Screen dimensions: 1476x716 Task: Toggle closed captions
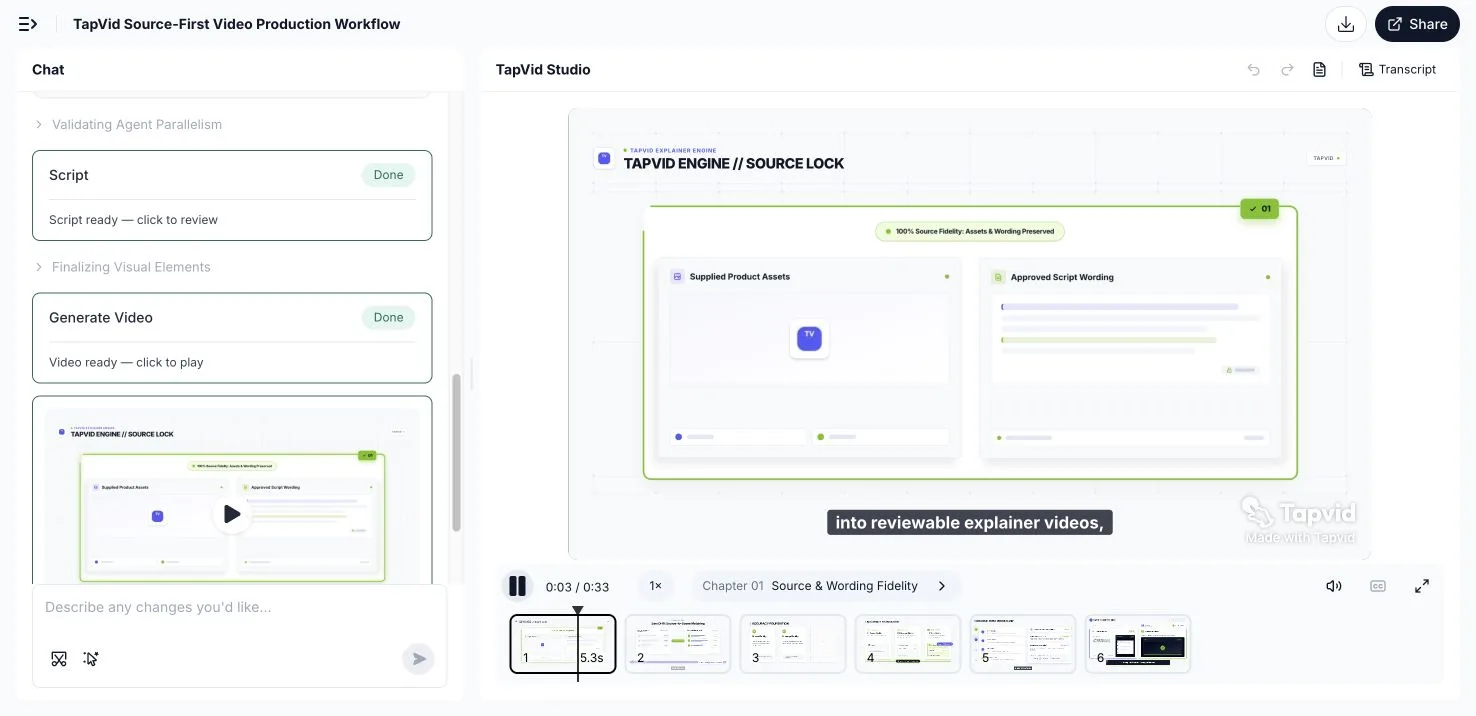pyautogui.click(x=1378, y=586)
